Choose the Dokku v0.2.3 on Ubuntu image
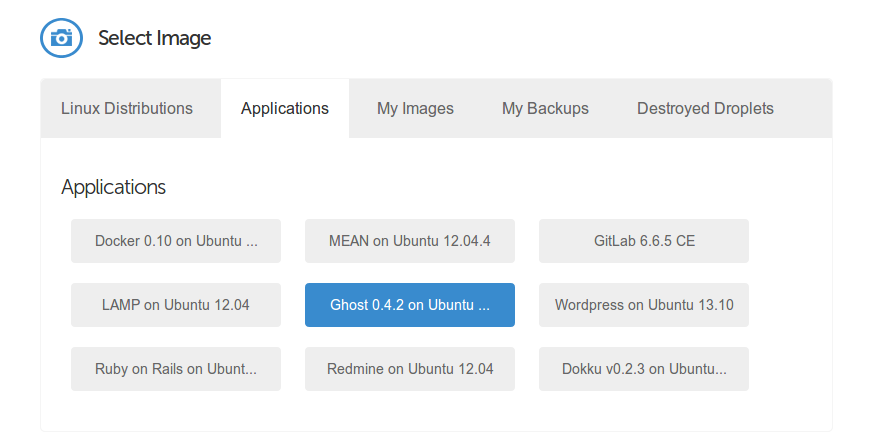The image size is (873, 447). 644,369
